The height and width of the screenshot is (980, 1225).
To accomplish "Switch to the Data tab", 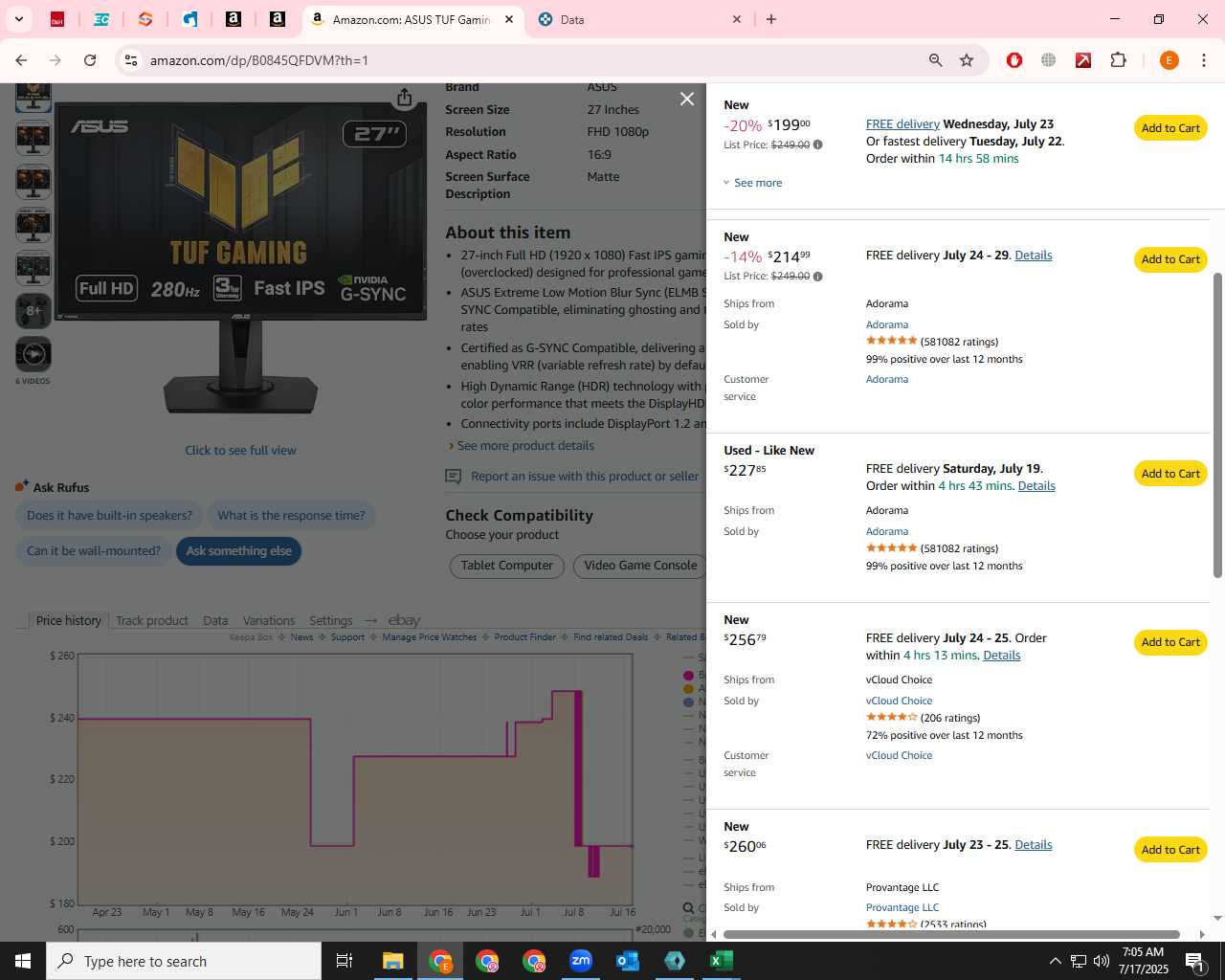I will (x=638, y=19).
